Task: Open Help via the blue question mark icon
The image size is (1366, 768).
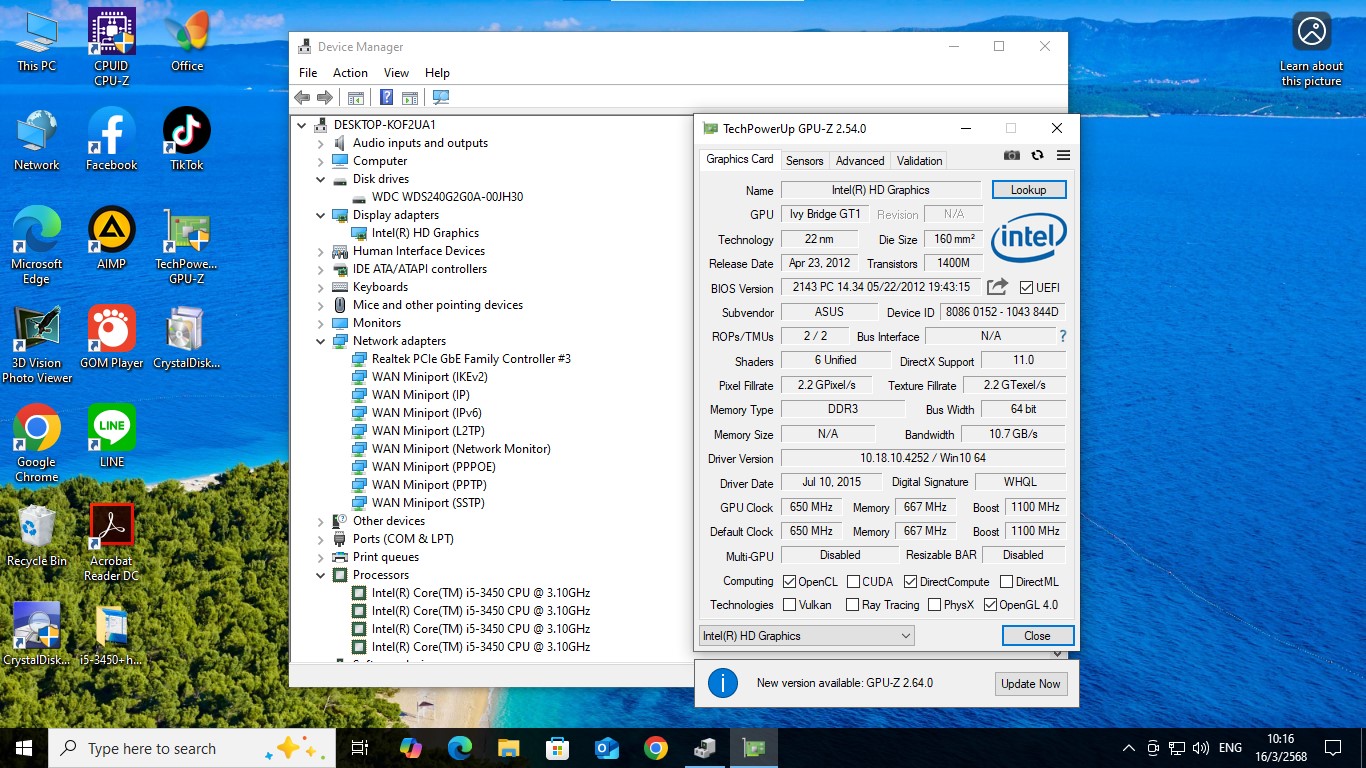Action: (387, 97)
